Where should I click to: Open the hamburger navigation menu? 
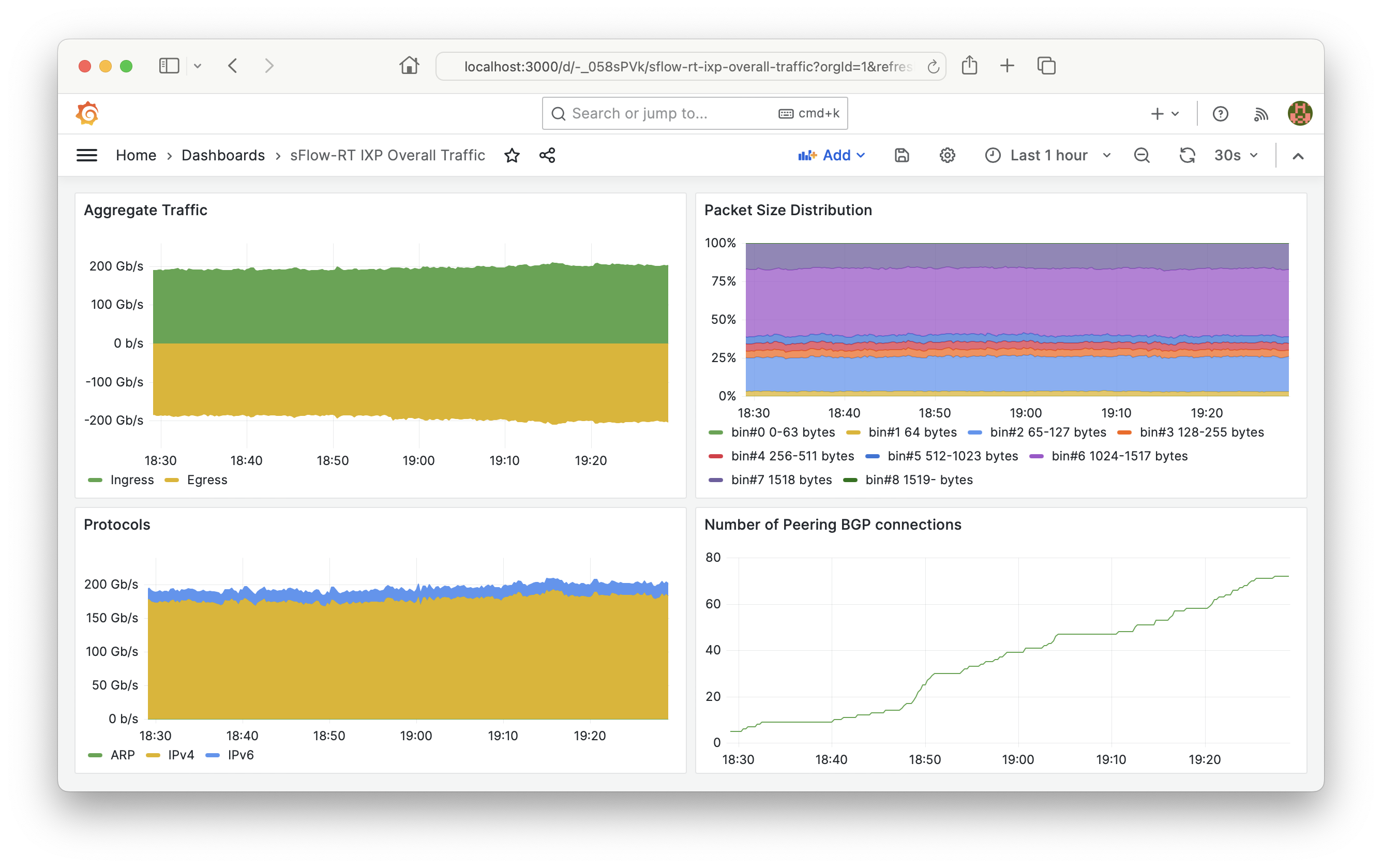[87, 156]
